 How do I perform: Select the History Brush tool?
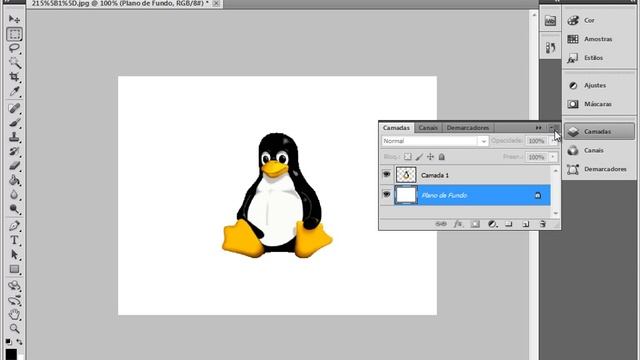(14, 151)
